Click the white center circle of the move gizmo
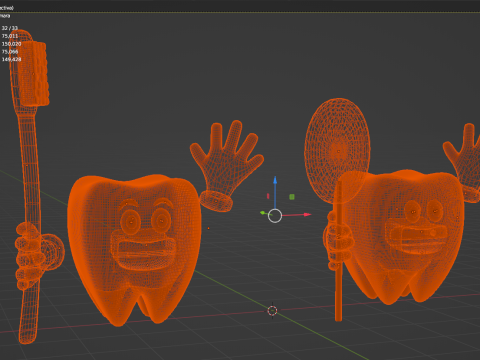 point(275,216)
